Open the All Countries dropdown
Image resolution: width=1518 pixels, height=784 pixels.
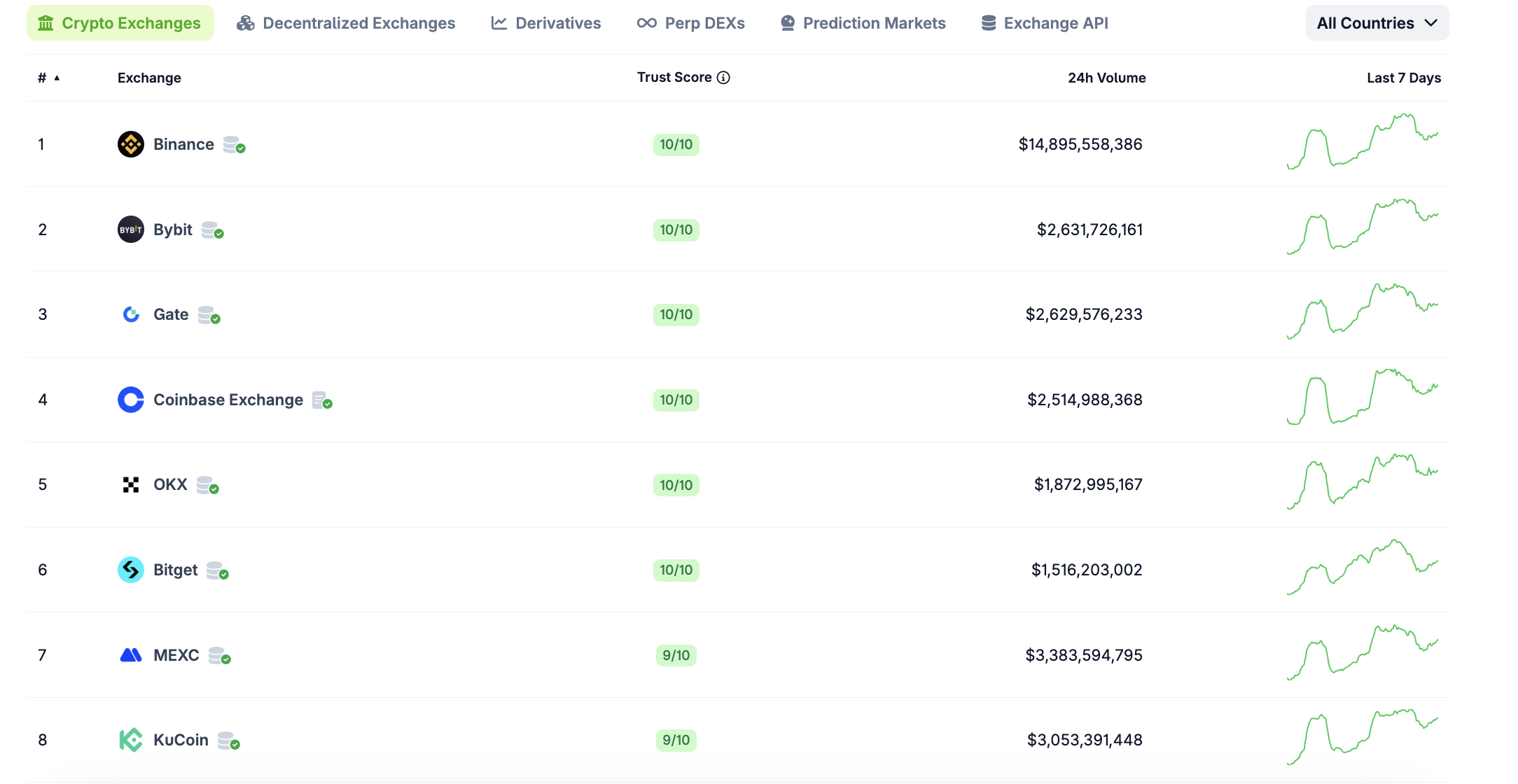point(1377,23)
